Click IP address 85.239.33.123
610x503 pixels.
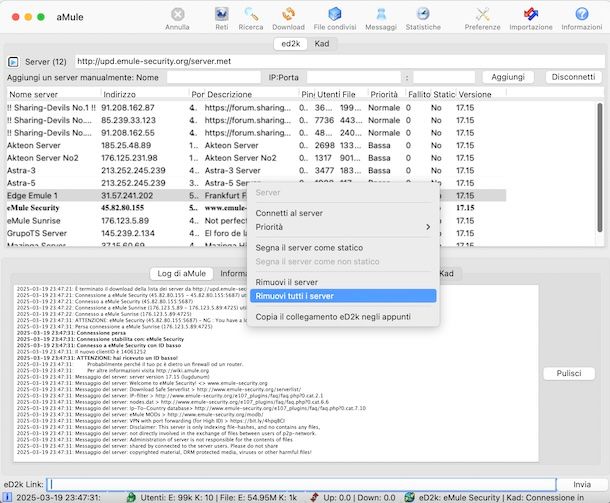128,120
